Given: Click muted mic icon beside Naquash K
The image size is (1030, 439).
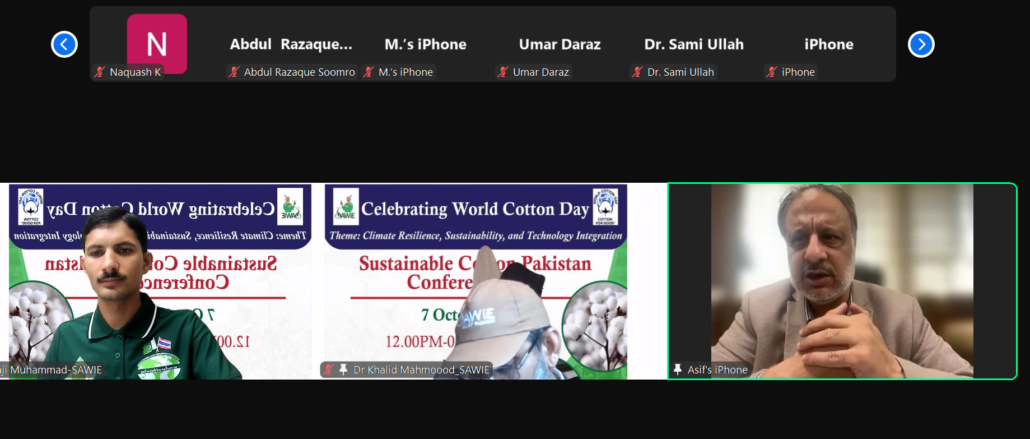Looking at the screenshot, I should tap(100, 72).
